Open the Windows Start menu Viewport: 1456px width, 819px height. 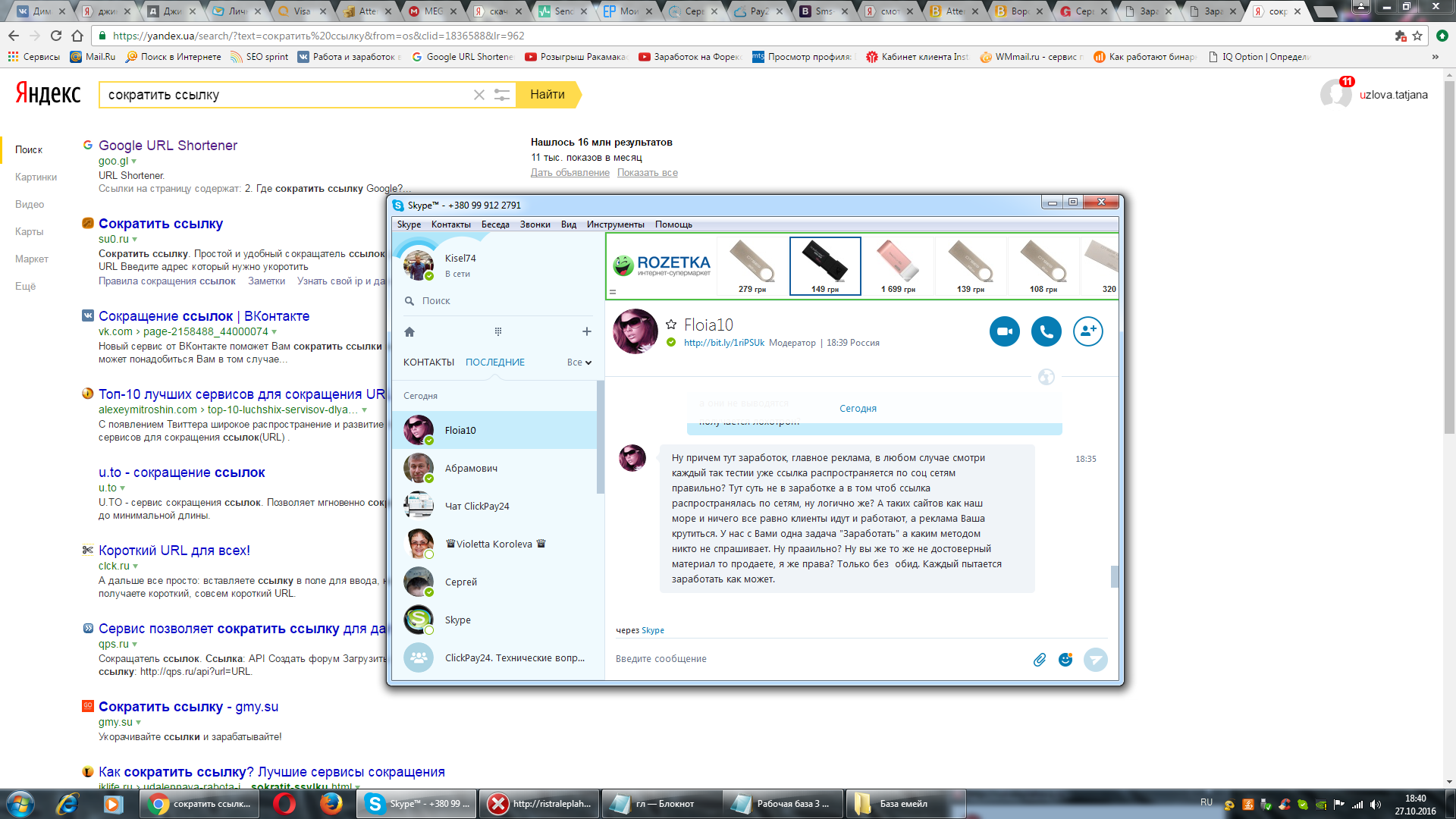coord(20,804)
